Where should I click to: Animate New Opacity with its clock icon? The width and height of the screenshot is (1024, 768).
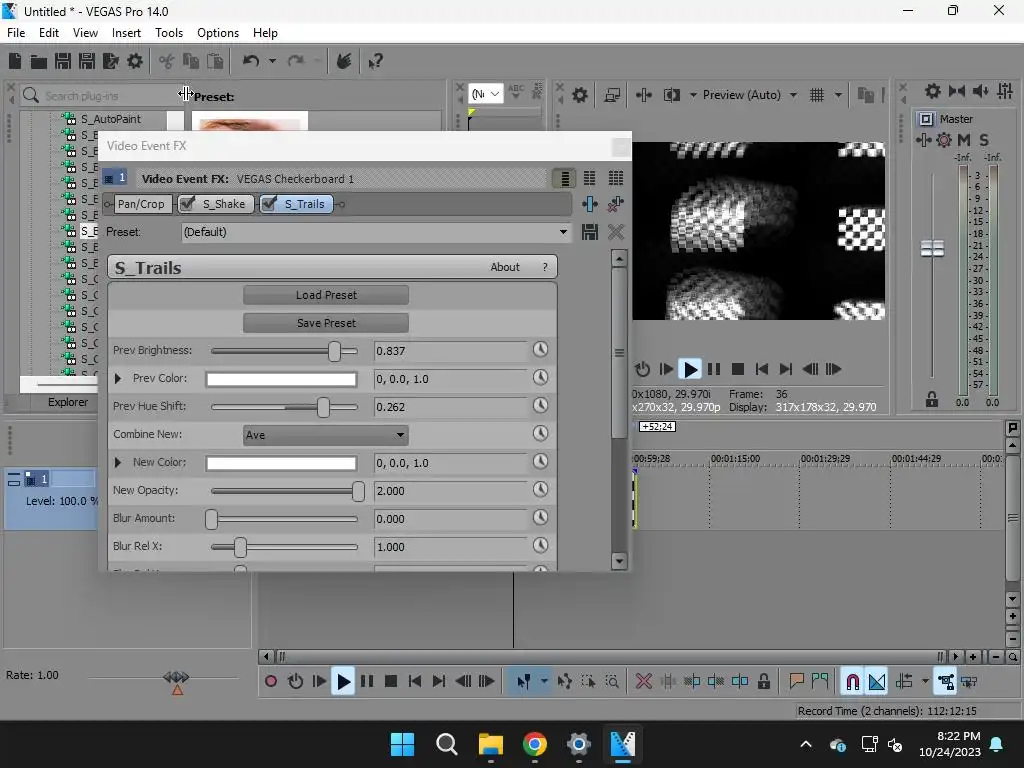click(x=540, y=489)
